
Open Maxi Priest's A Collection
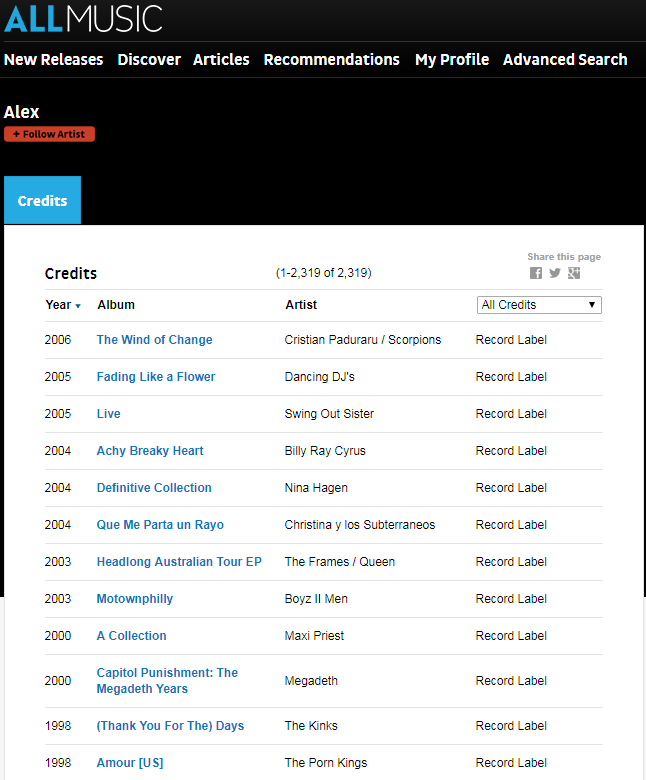(x=131, y=636)
